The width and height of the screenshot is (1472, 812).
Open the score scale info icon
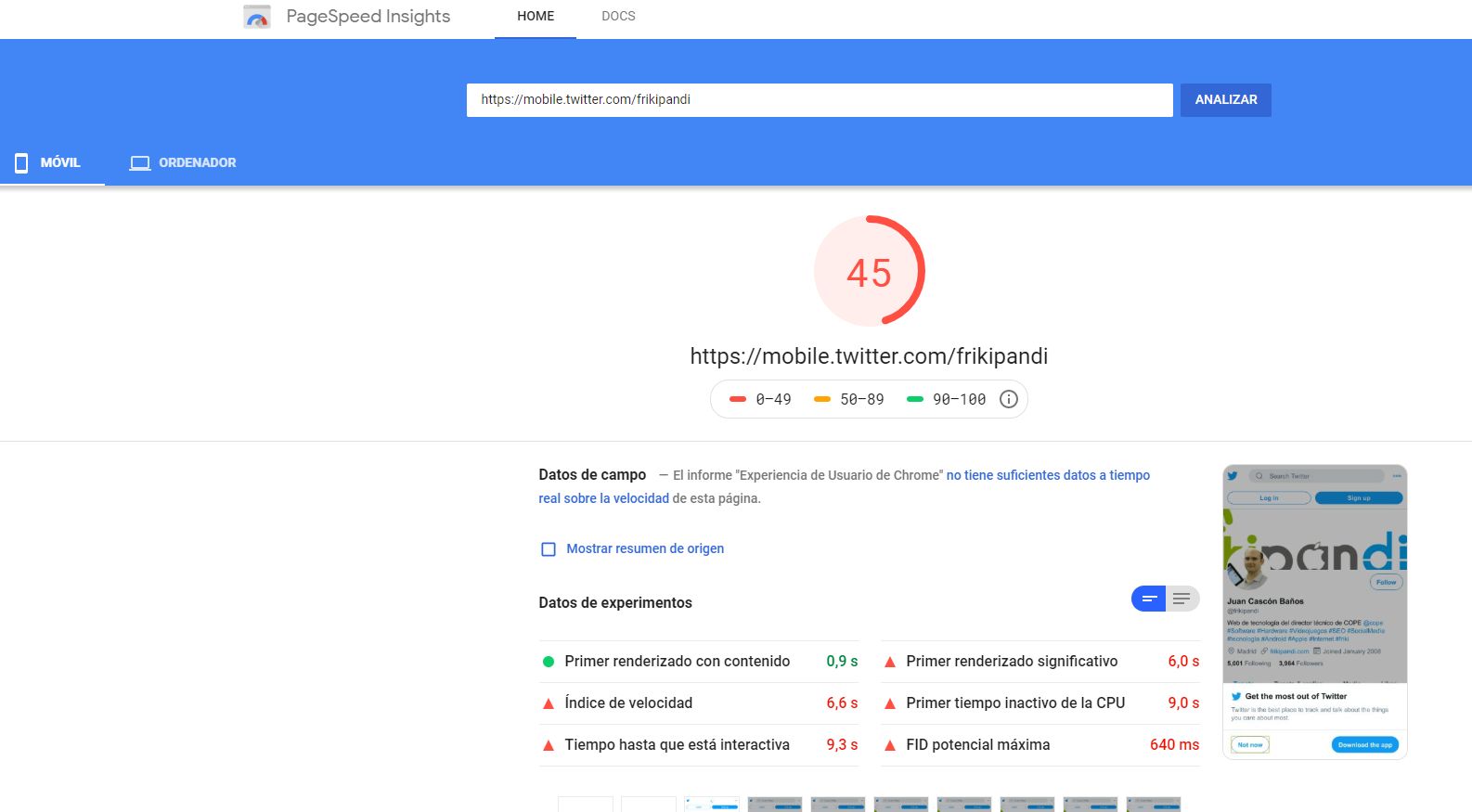(1009, 399)
